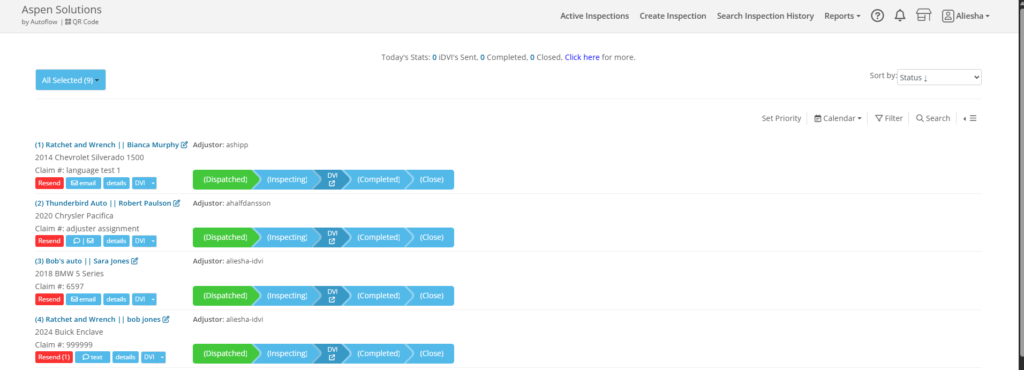Open the Reports menu

(x=842, y=16)
